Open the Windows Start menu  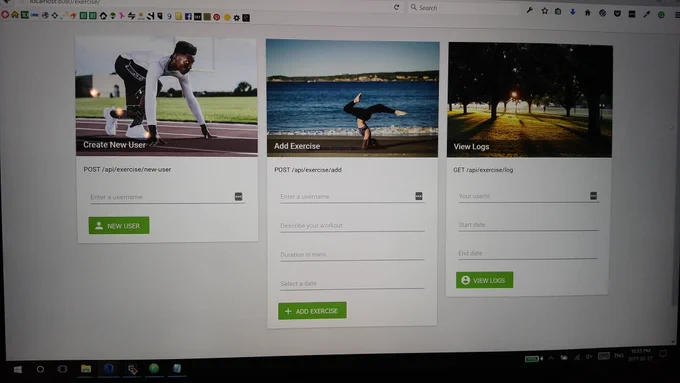[x=18, y=369]
